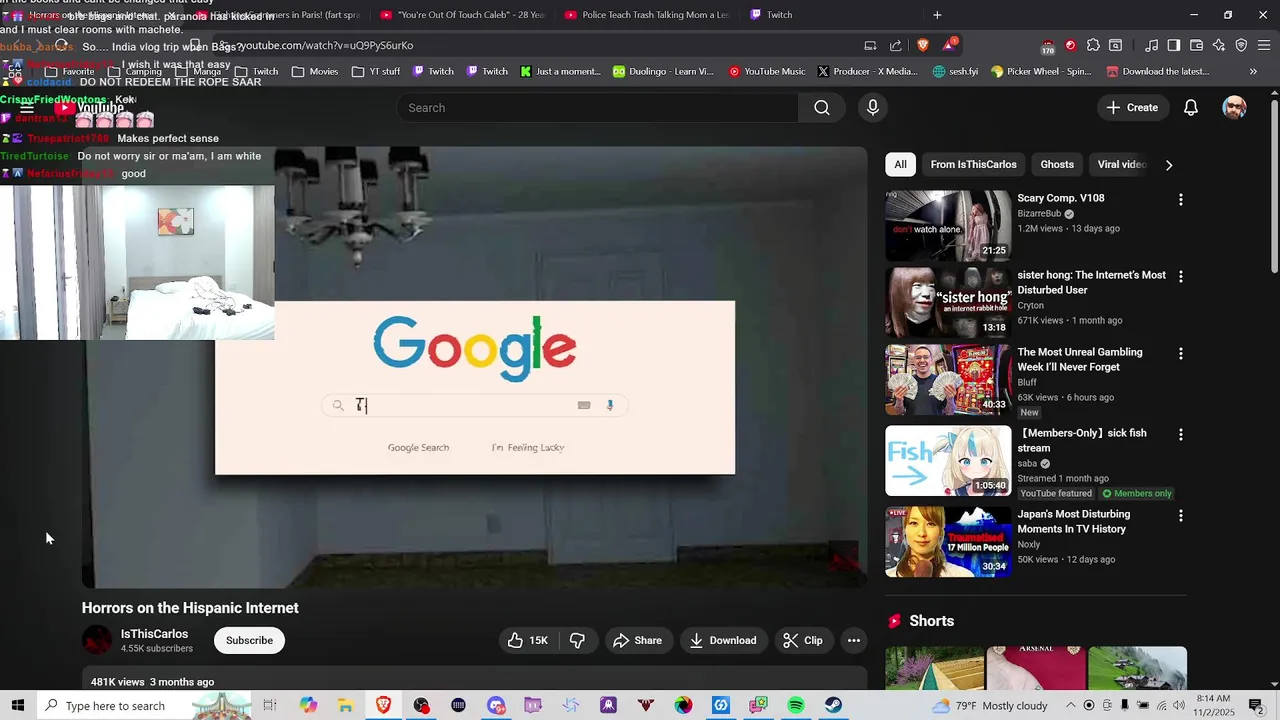
Task: Open the Movies bookmarks folder
Action: click(314, 72)
